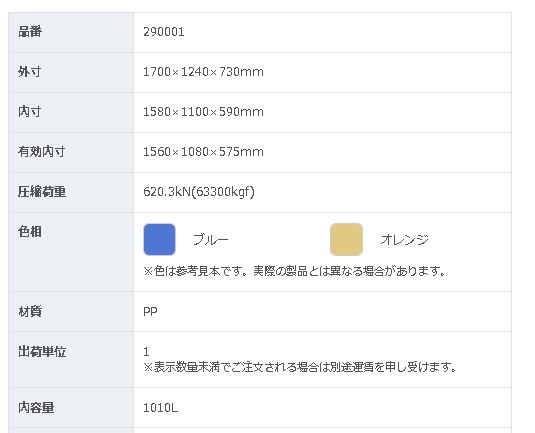The width and height of the screenshot is (535, 433).
Task: Click outer dimension value 1700×1240×730mm
Action: (203, 72)
